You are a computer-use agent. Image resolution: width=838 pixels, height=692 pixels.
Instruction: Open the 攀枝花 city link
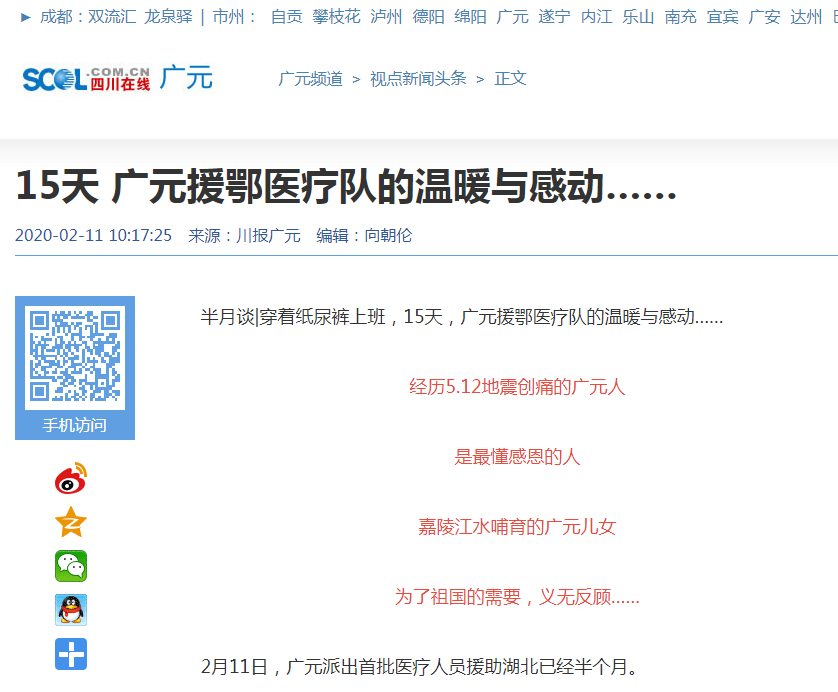point(336,17)
